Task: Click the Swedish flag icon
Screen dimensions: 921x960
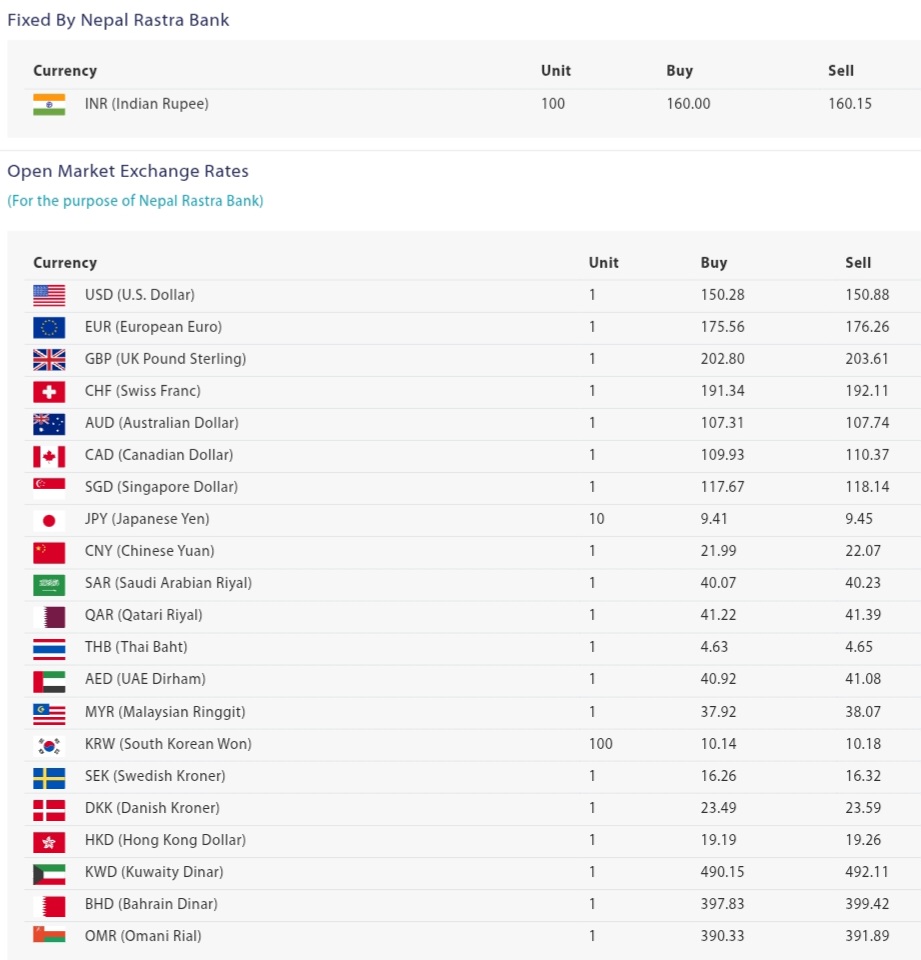Action: click(x=49, y=777)
